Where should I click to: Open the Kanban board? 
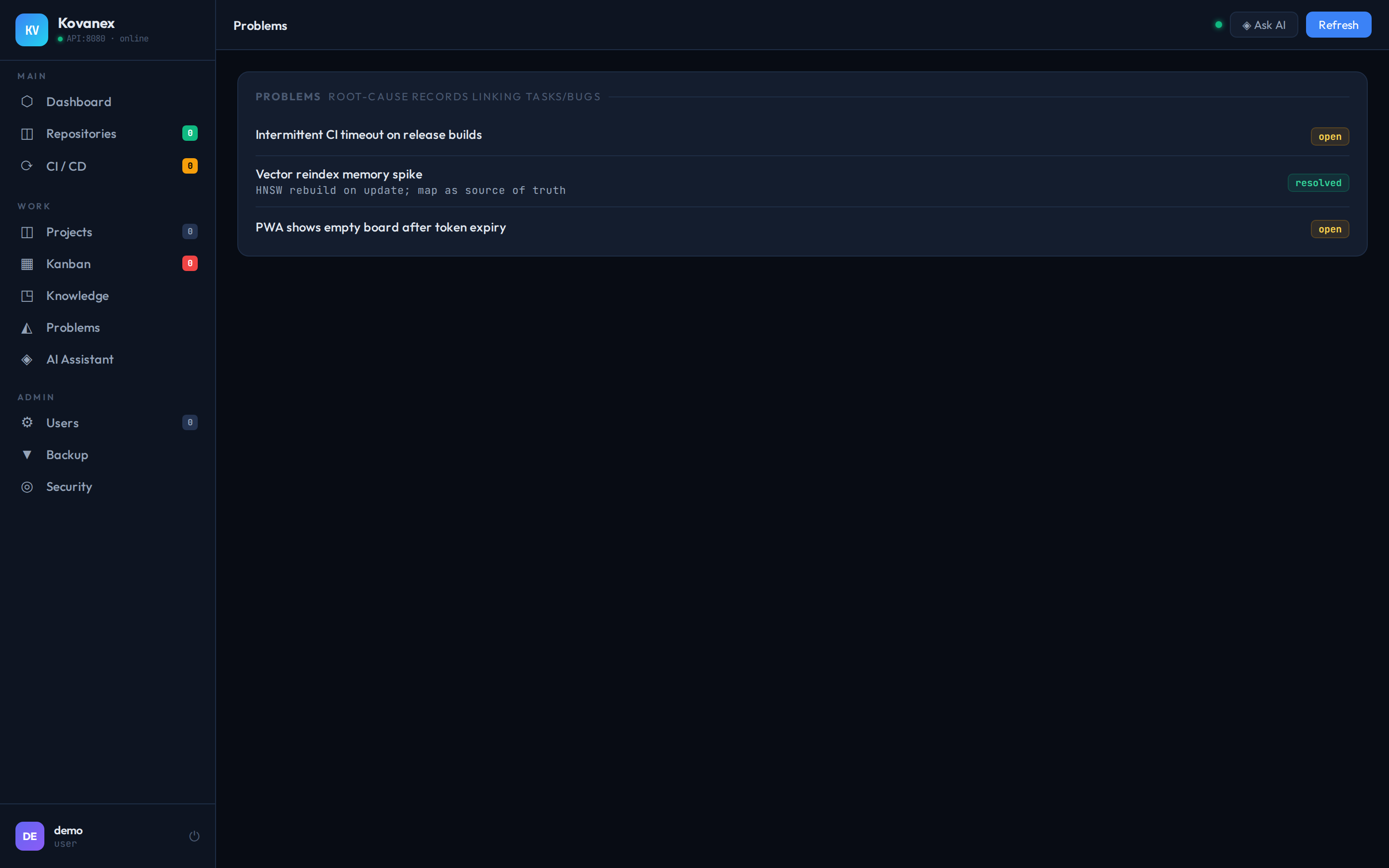(108, 264)
